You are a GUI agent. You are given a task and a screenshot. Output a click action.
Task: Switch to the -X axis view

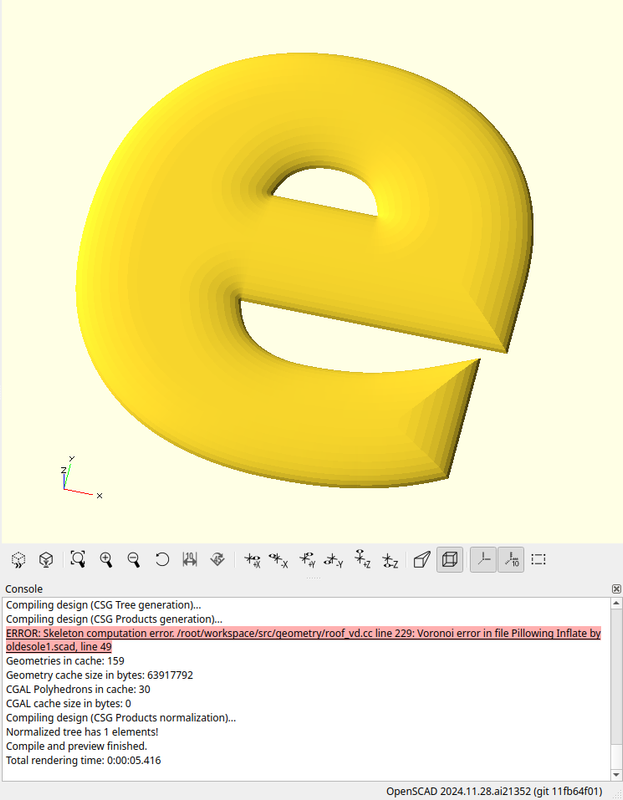tap(279, 560)
